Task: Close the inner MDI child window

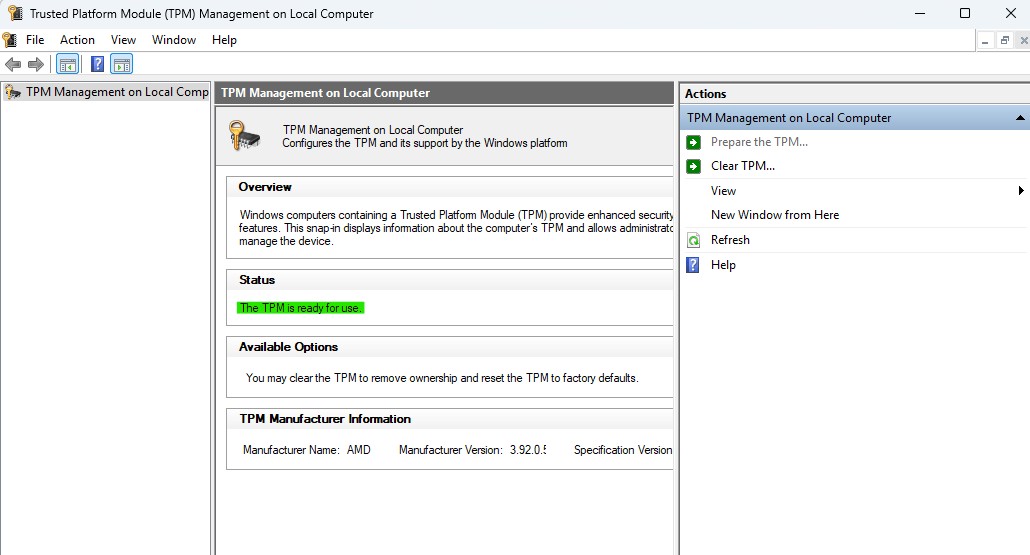Action: (1023, 41)
